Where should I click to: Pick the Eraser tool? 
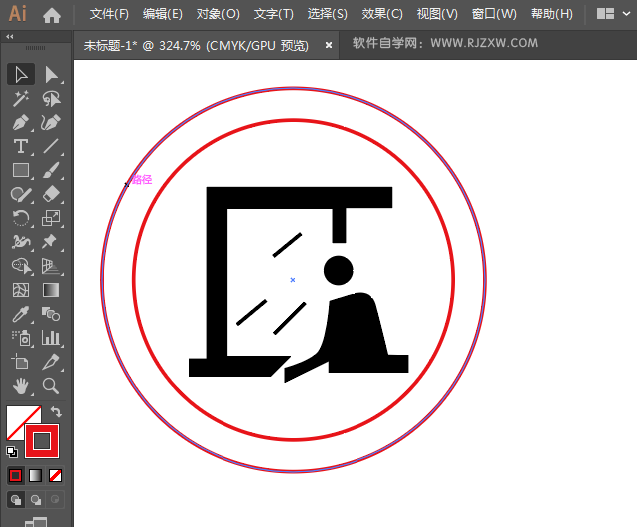pyautogui.click(x=51, y=195)
